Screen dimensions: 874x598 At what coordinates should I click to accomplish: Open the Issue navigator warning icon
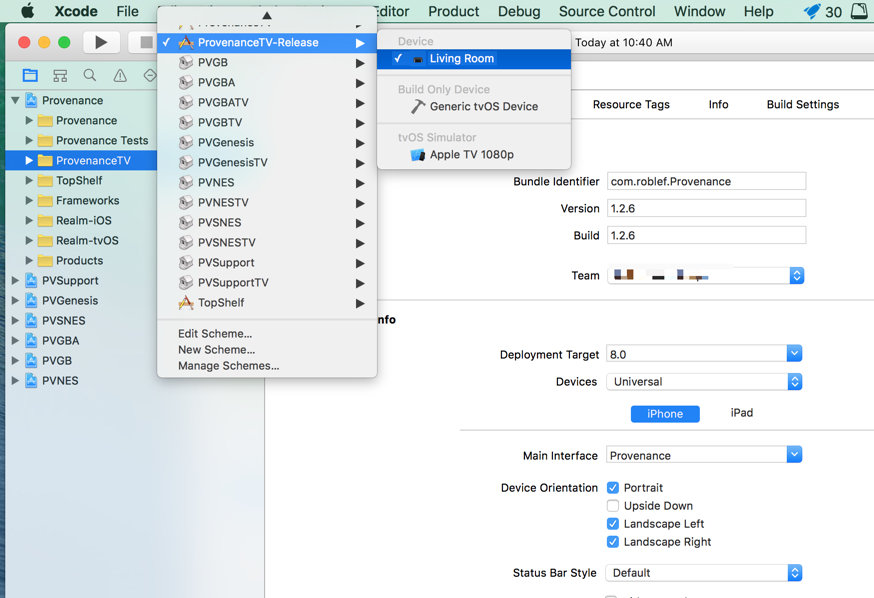(x=120, y=75)
